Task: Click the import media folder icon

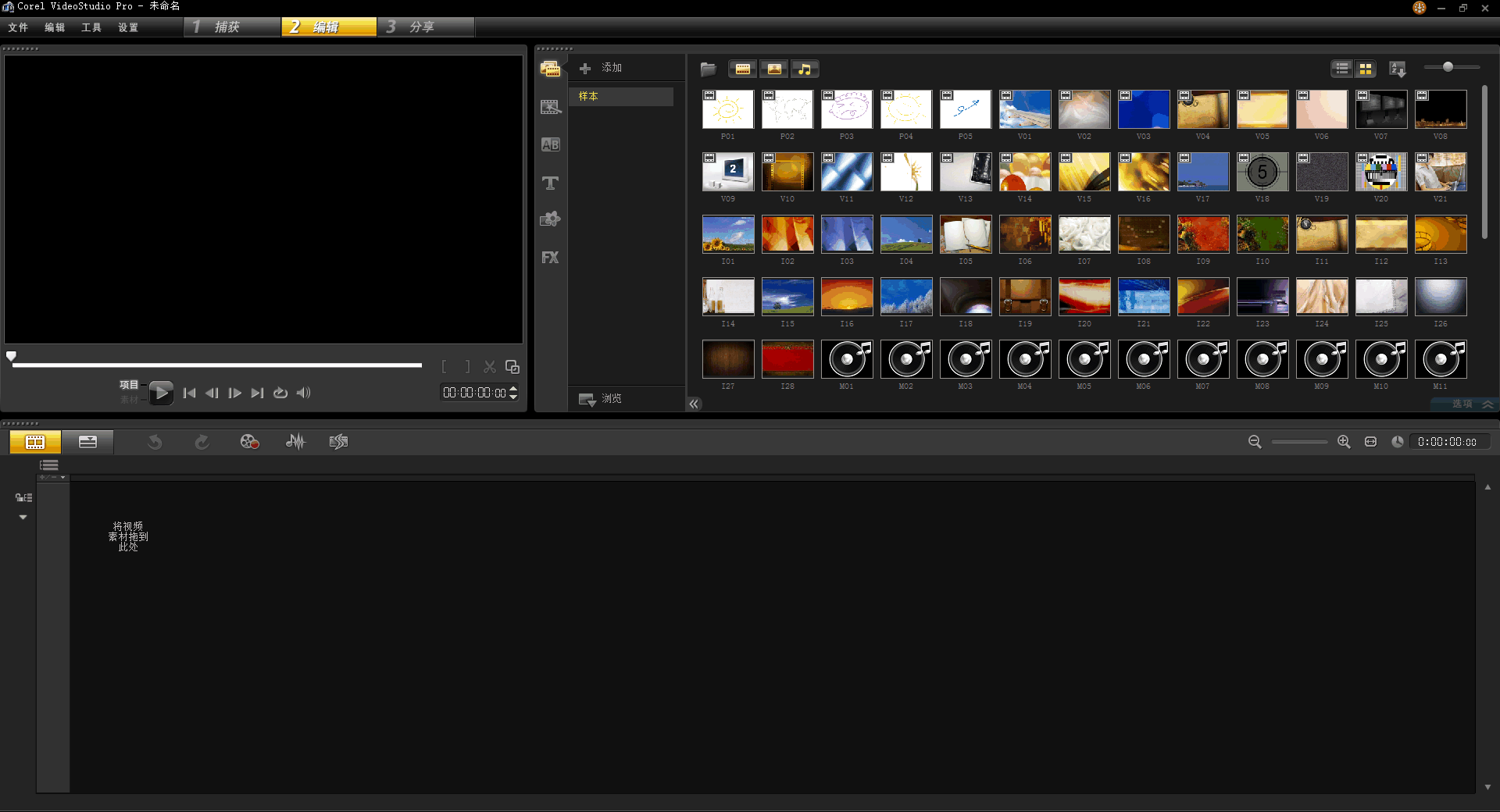Action: [x=709, y=69]
